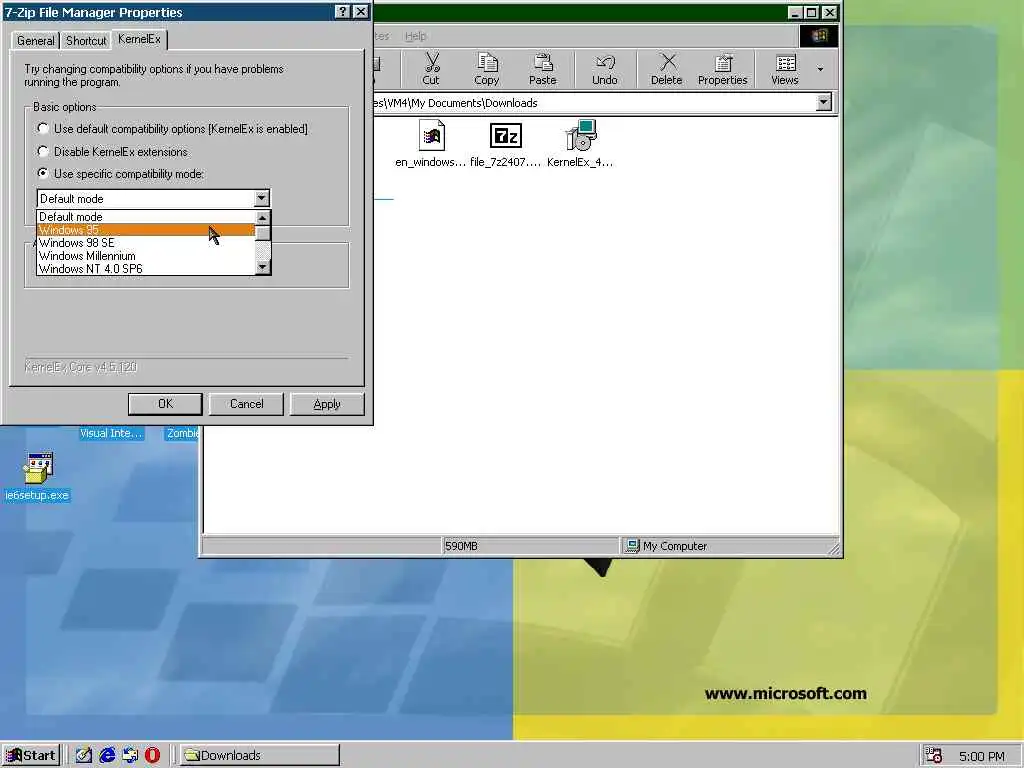Click the OK button
The image size is (1024, 768).
coord(165,404)
